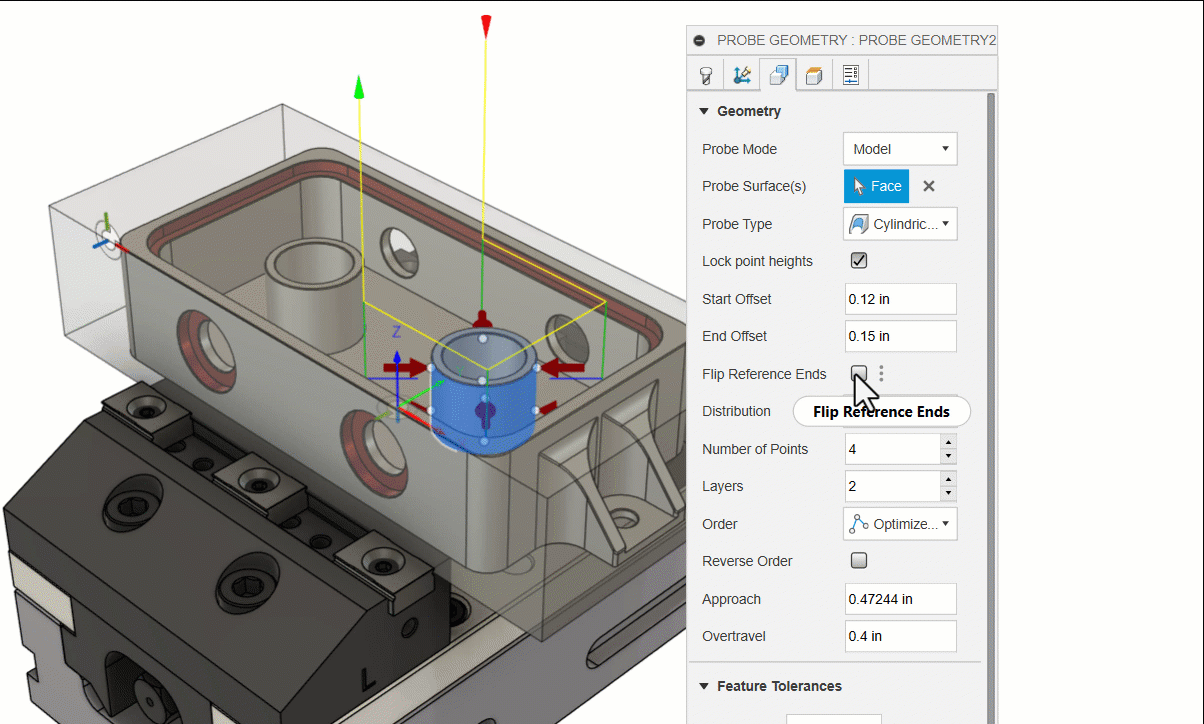Open the Tool tab icon
1204x724 pixels.
point(706,75)
